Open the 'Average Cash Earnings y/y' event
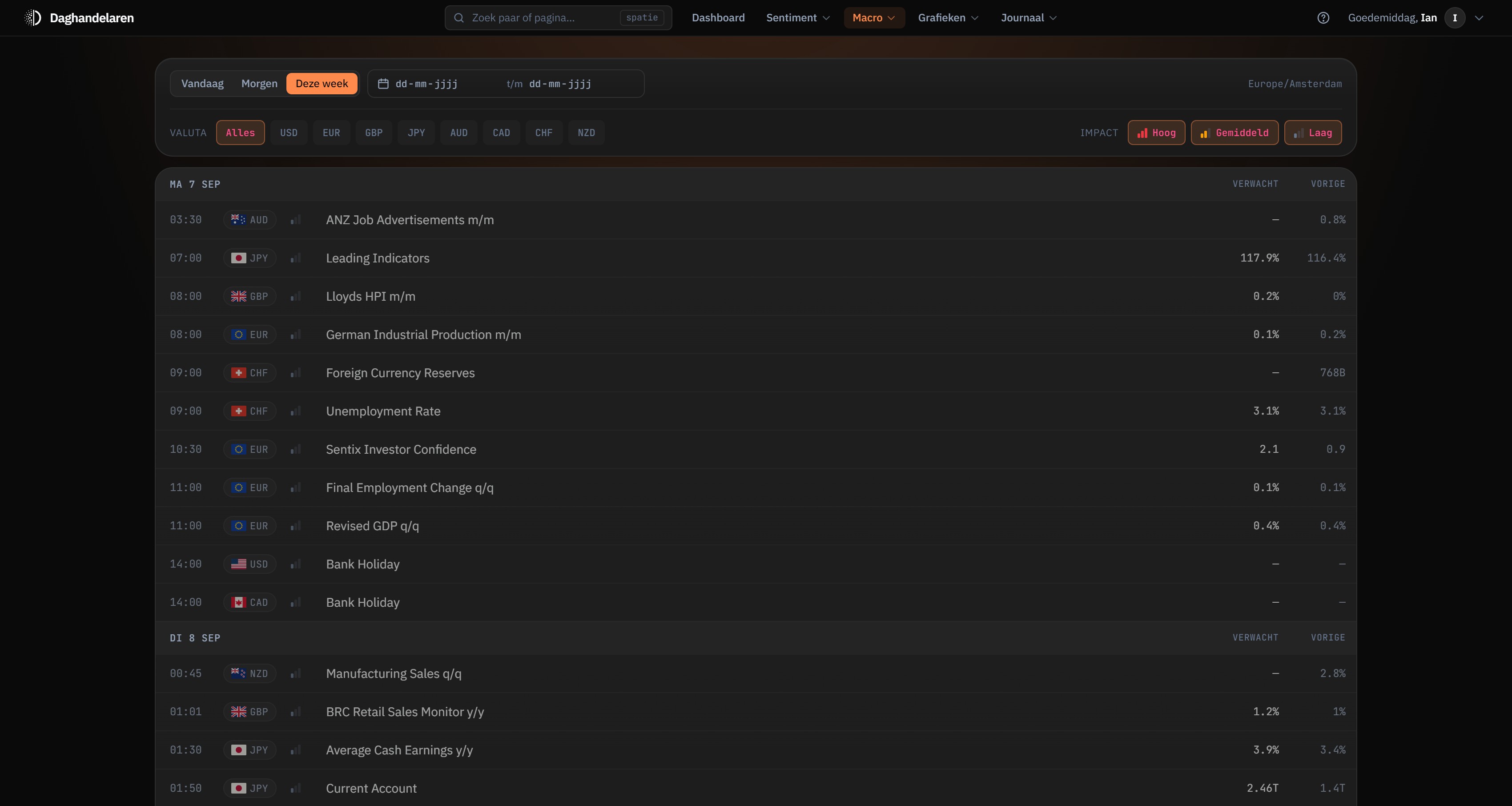 (x=756, y=750)
